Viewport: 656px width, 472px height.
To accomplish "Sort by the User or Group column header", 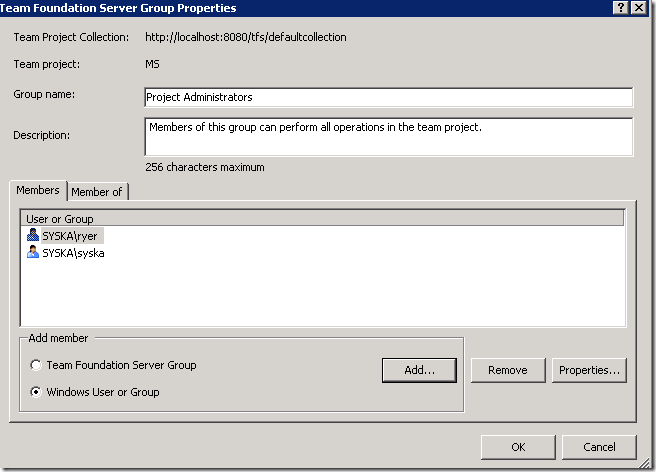I will pyautogui.click(x=322, y=218).
